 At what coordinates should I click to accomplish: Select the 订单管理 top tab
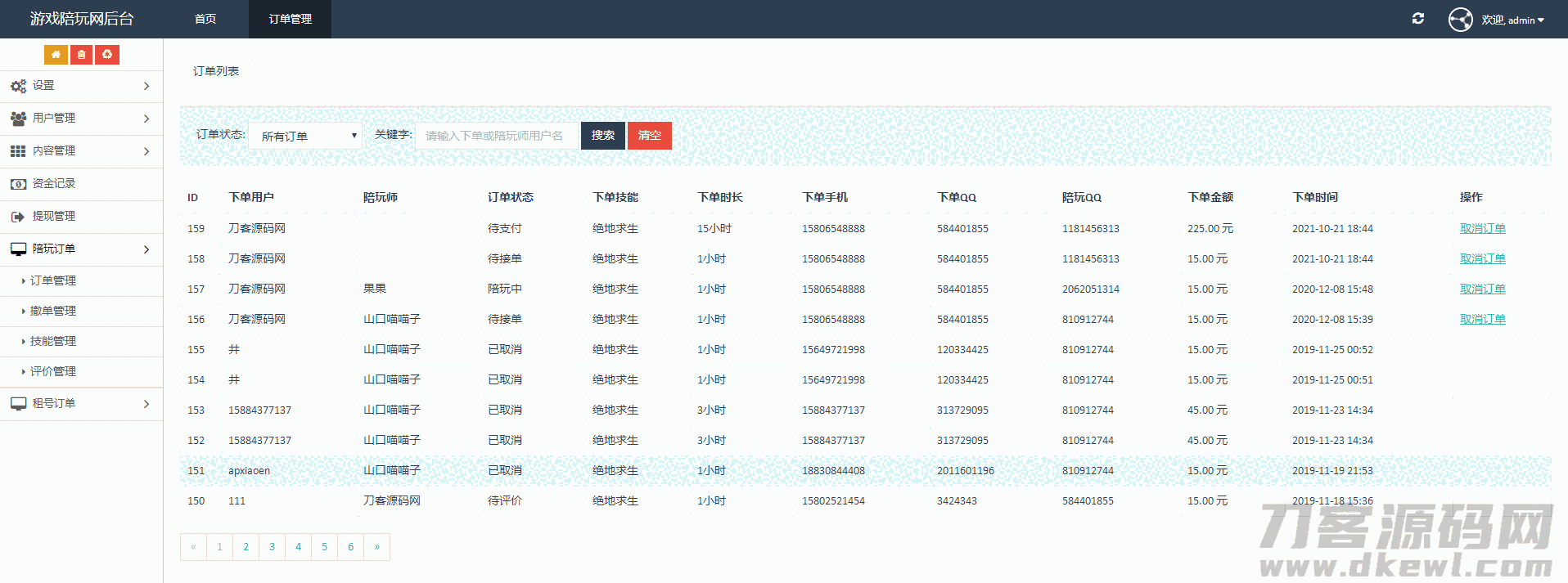click(x=290, y=19)
